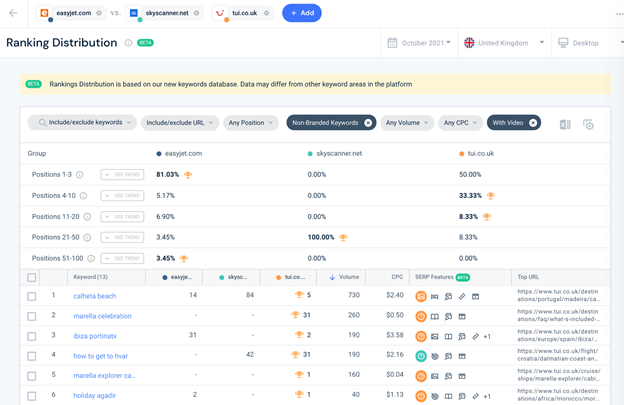
Task: Check the marella celebration row checkbox
Action: 31,316
